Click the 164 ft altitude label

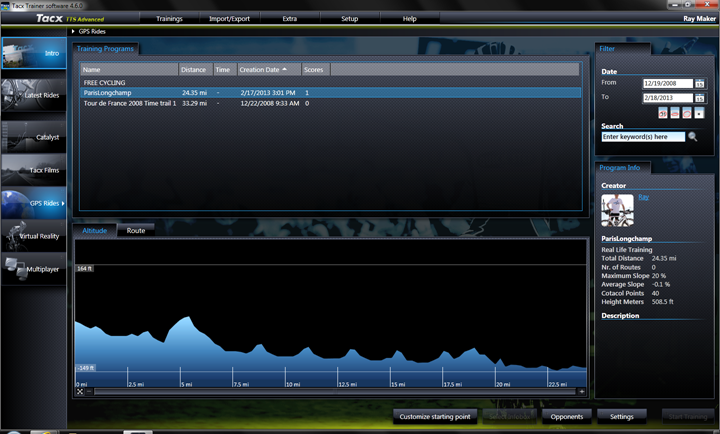pos(84,268)
